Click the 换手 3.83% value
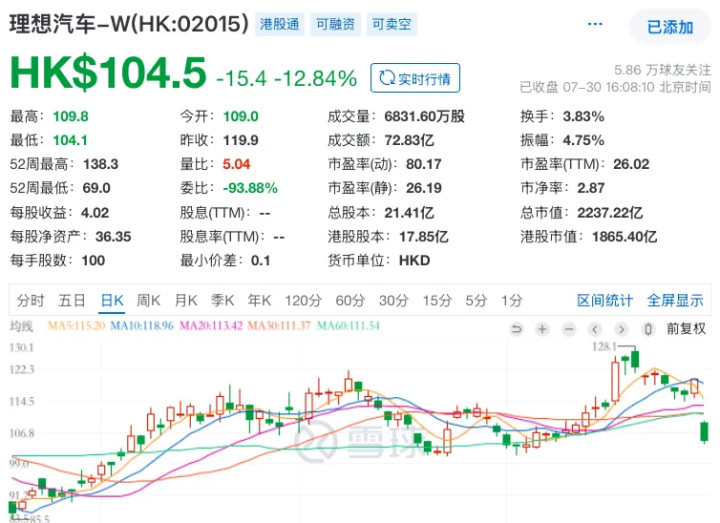The height and width of the screenshot is (523, 720). point(583,116)
